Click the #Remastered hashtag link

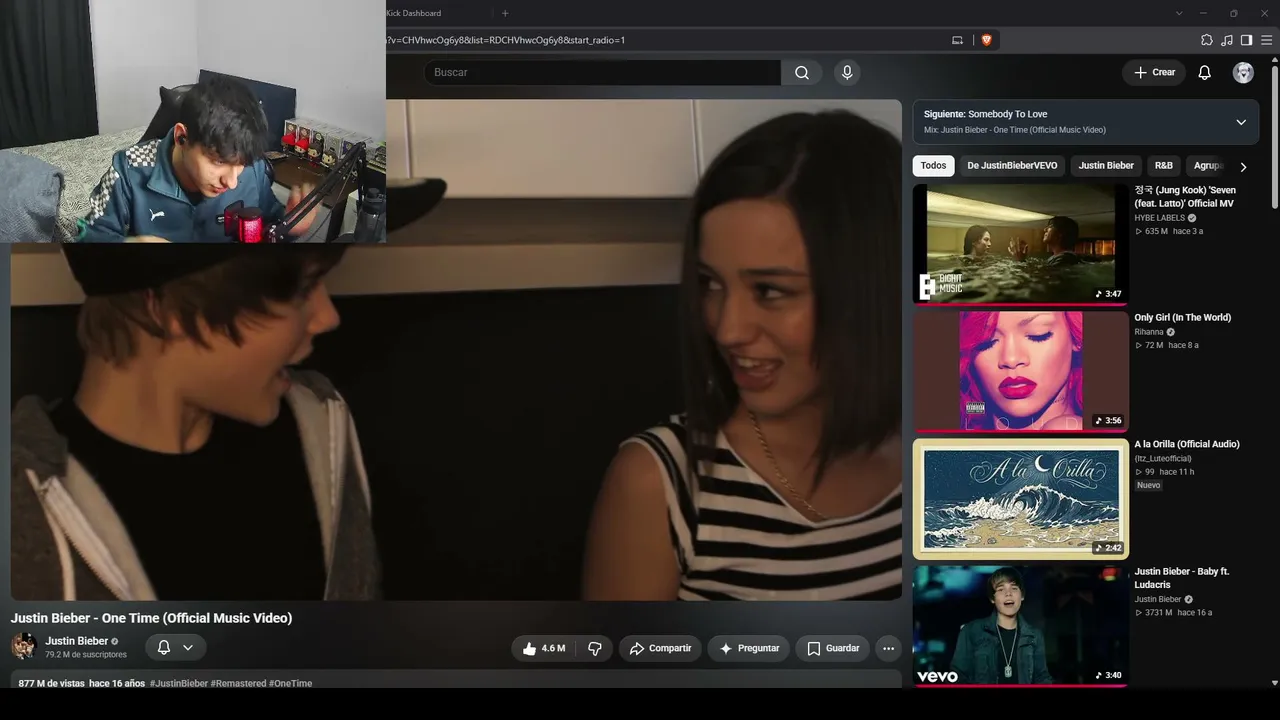[x=238, y=684]
